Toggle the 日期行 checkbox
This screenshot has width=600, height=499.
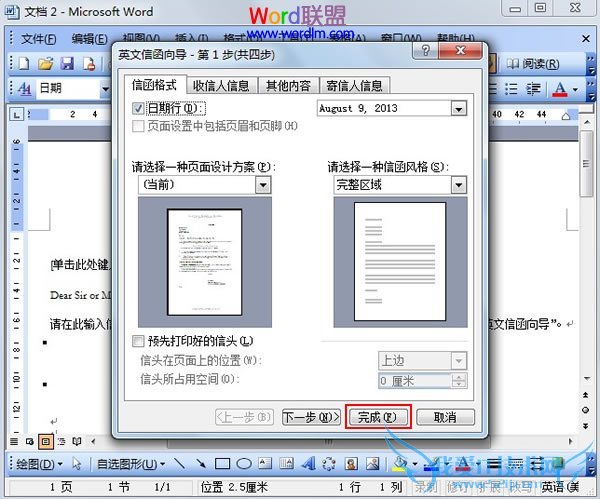click(138, 109)
